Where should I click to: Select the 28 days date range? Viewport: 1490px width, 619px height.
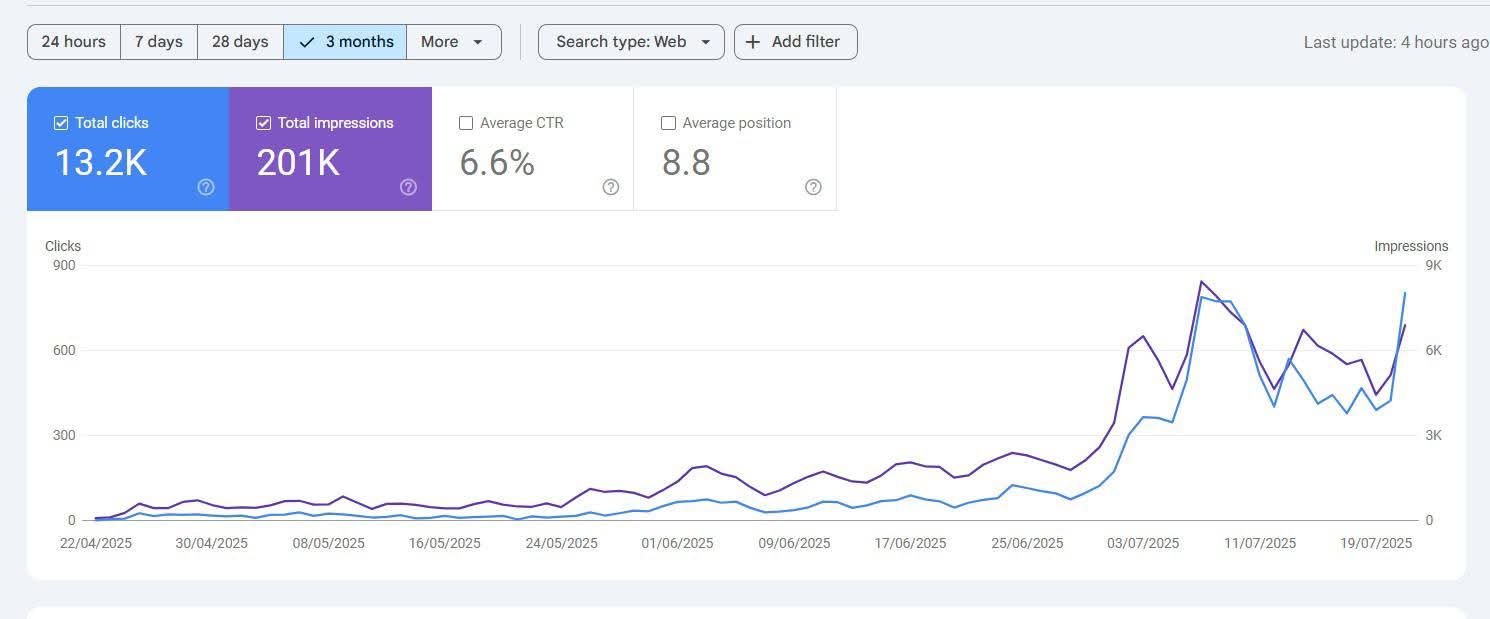(240, 42)
